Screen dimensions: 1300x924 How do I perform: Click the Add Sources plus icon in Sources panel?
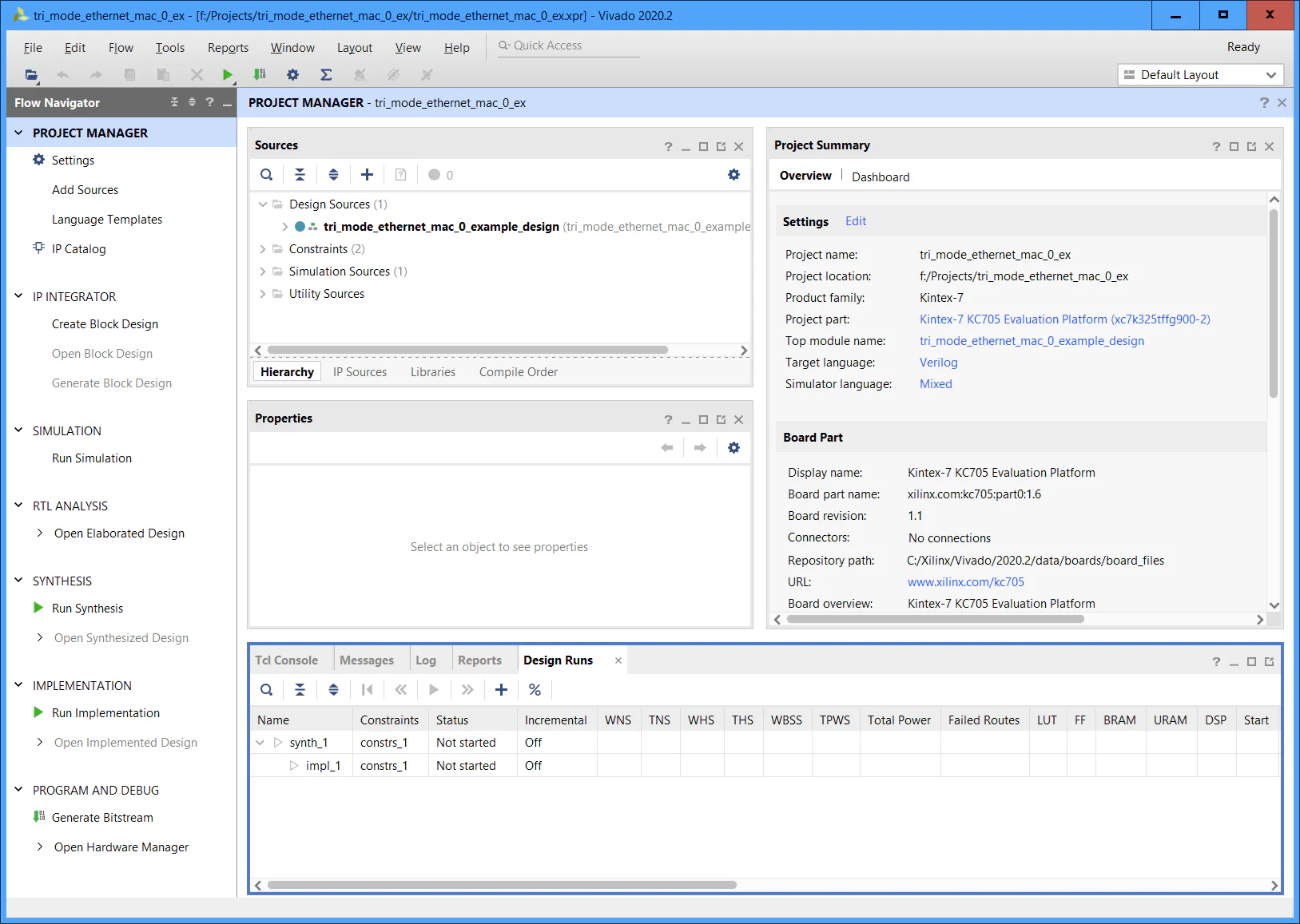pos(367,175)
